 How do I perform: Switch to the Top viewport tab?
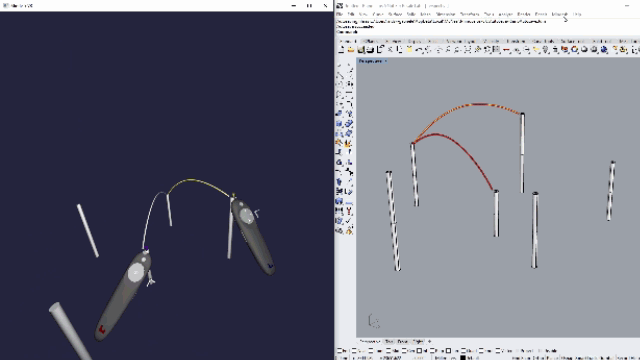coord(389,341)
